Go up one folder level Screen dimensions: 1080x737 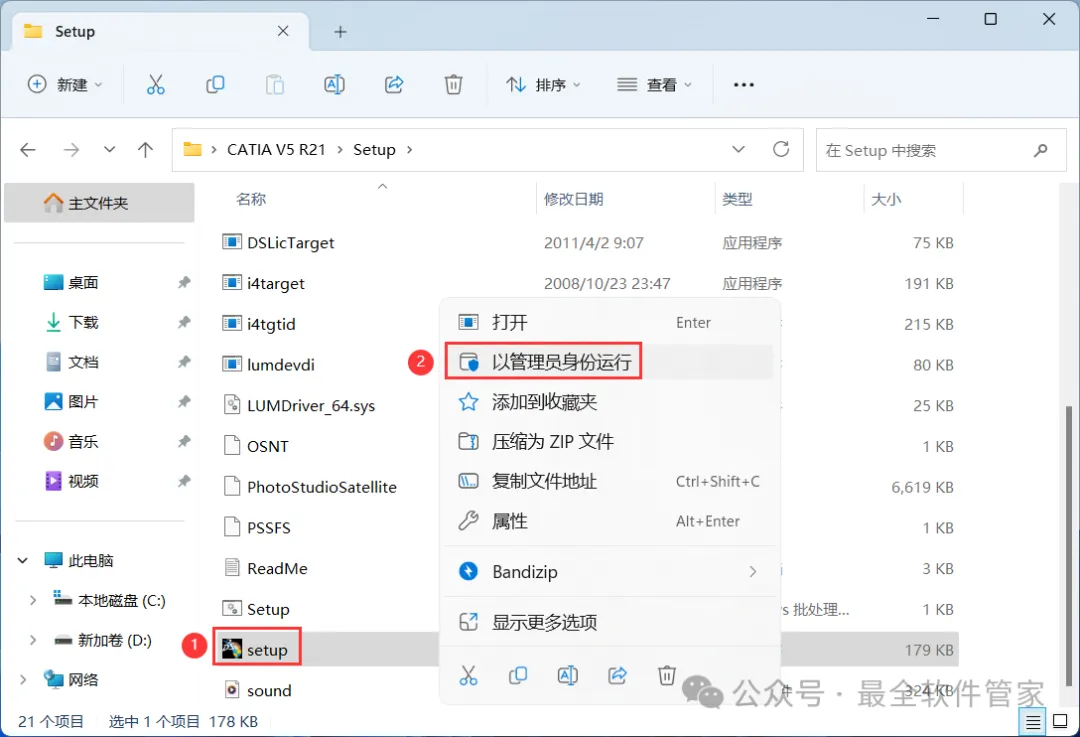[x=145, y=149]
